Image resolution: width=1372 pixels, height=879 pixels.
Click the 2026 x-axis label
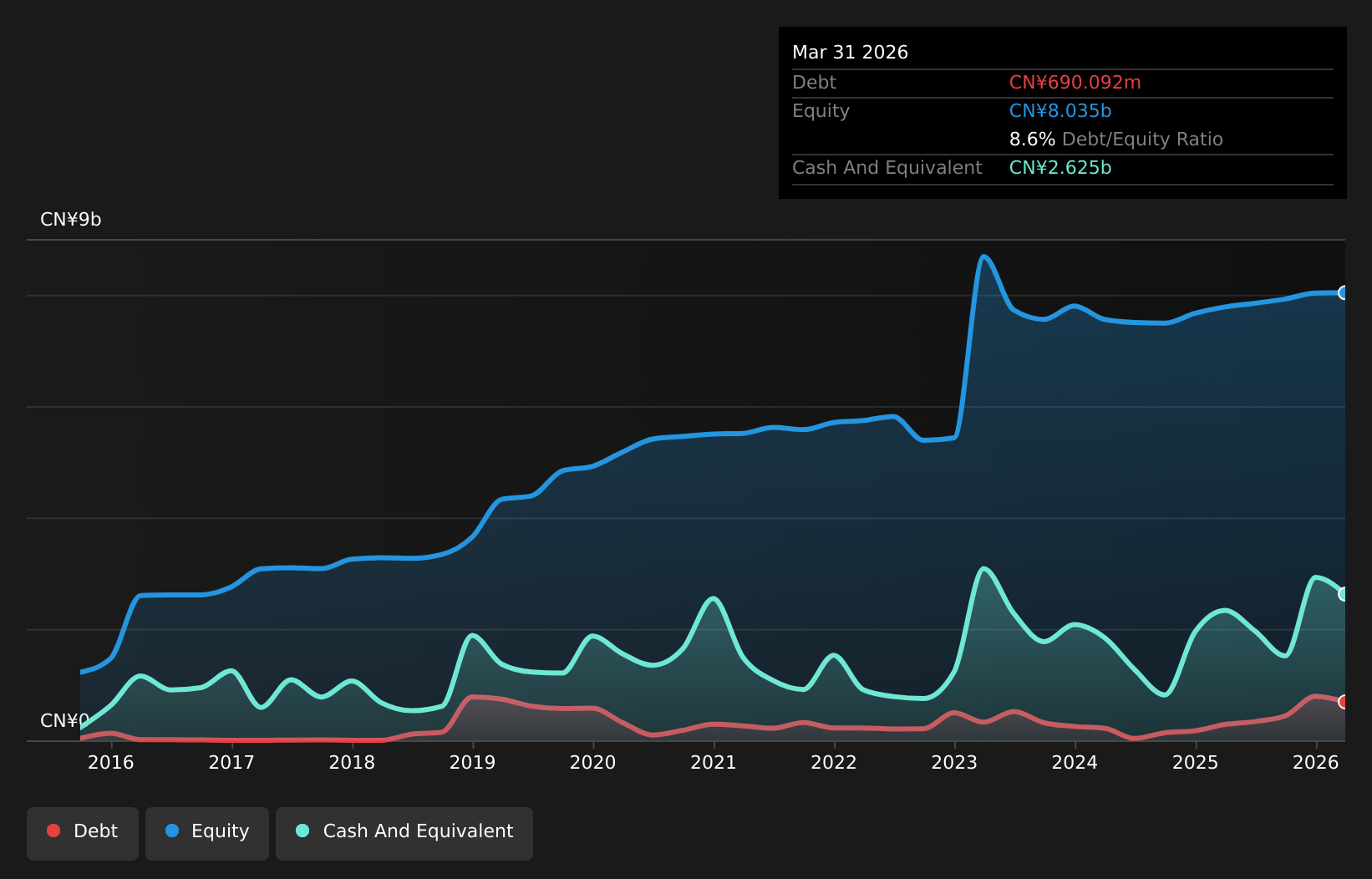tap(1316, 762)
